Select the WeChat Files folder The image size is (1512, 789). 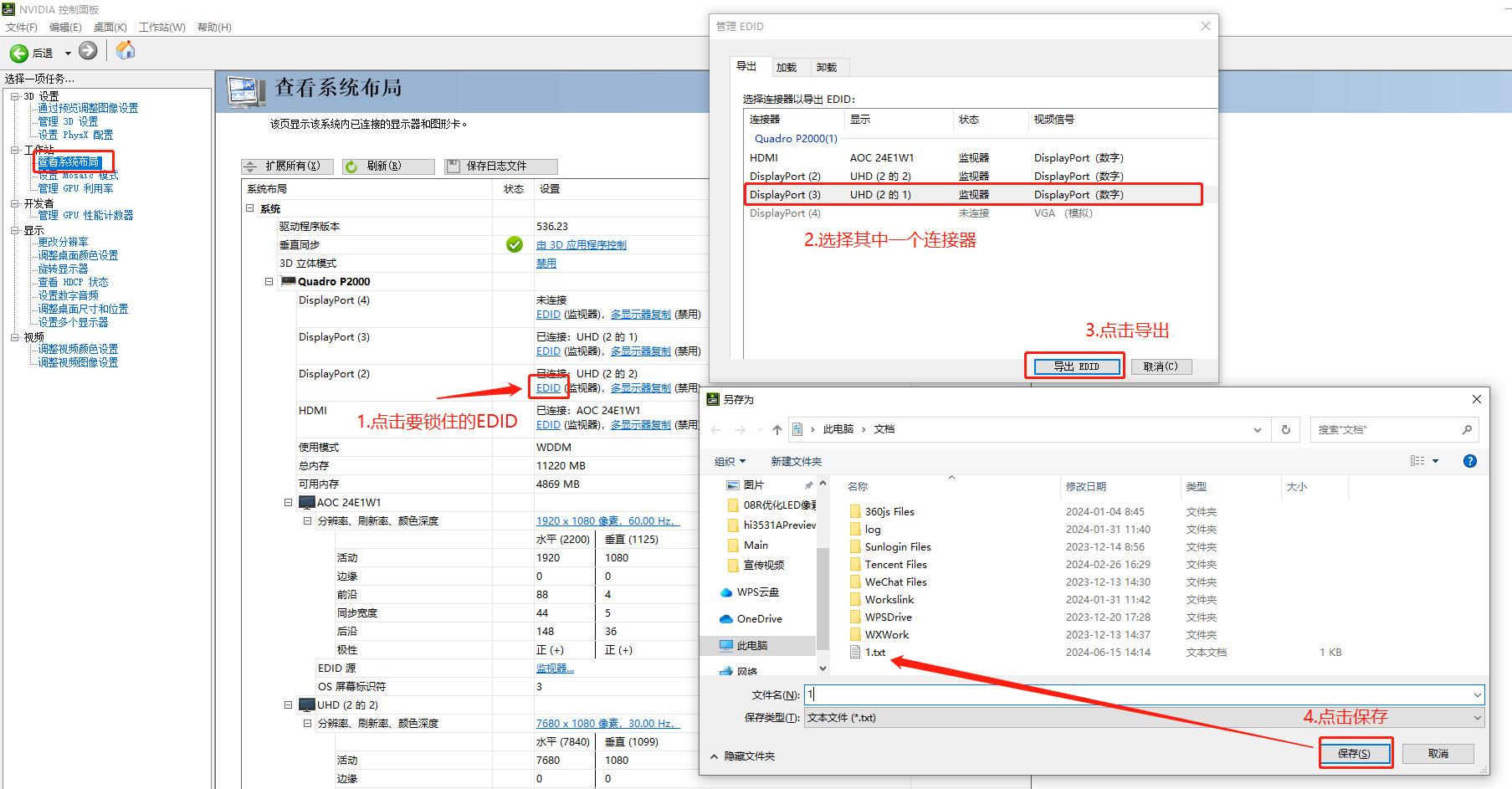[x=895, y=582]
